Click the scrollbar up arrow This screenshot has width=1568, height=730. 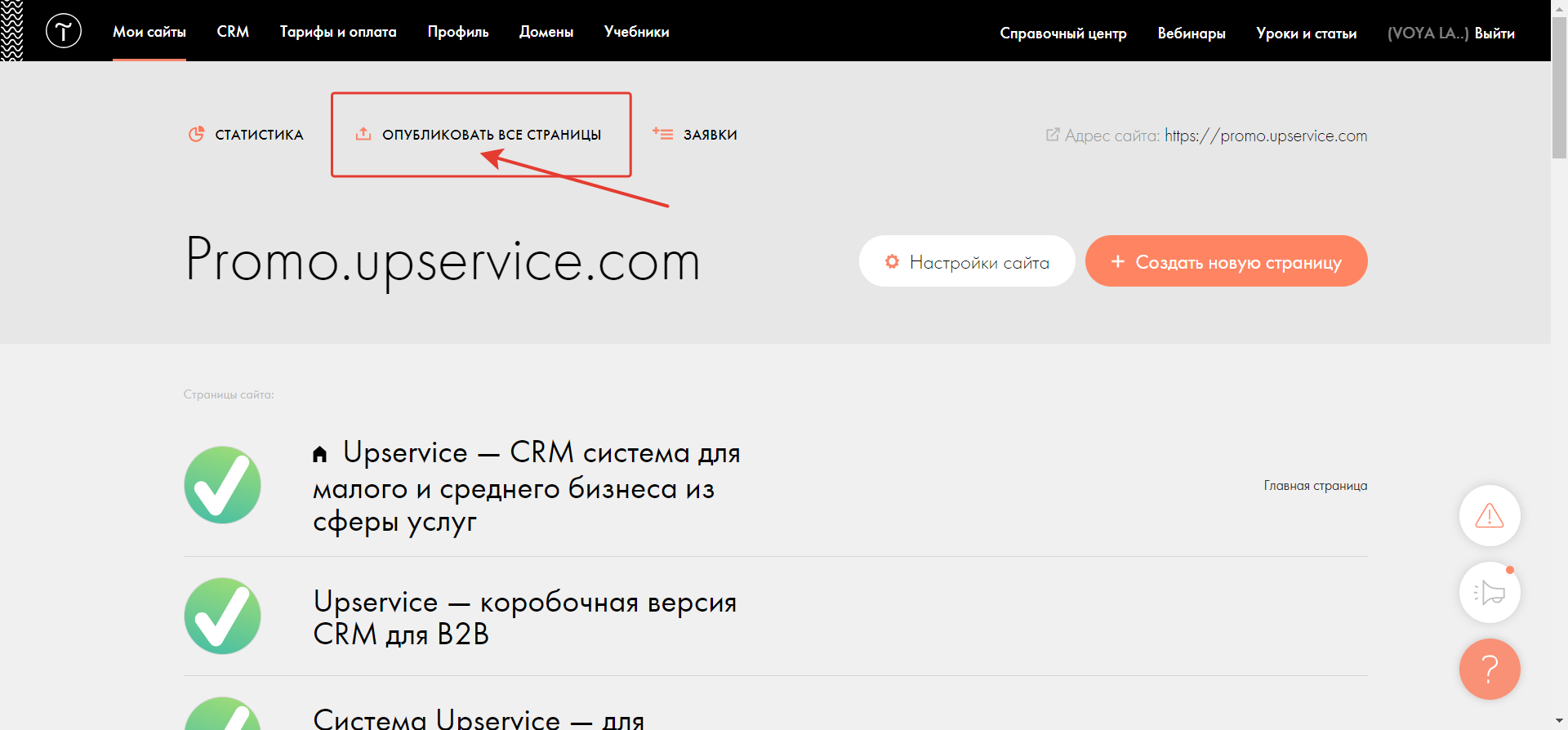pyautogui.click(x=1559, y=7)
